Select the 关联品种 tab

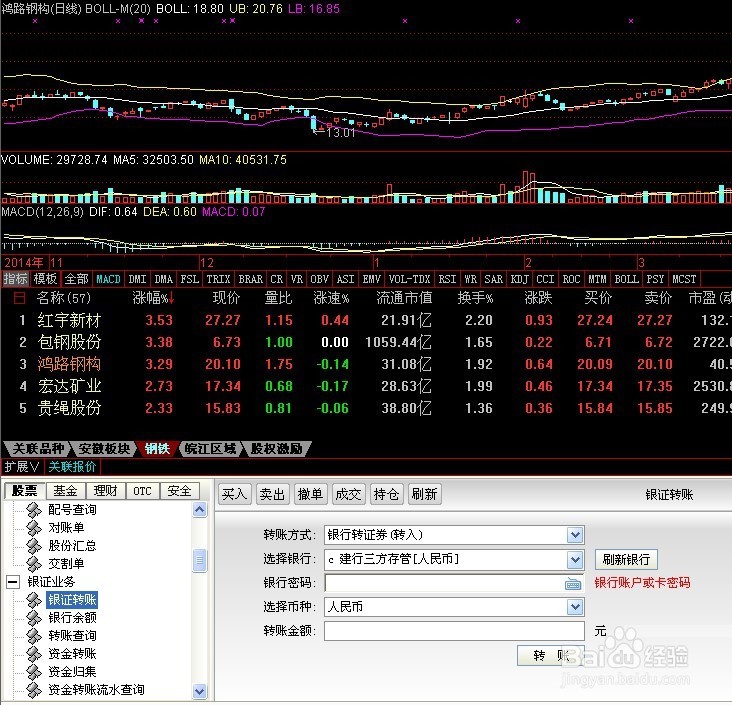click(37, 449)
